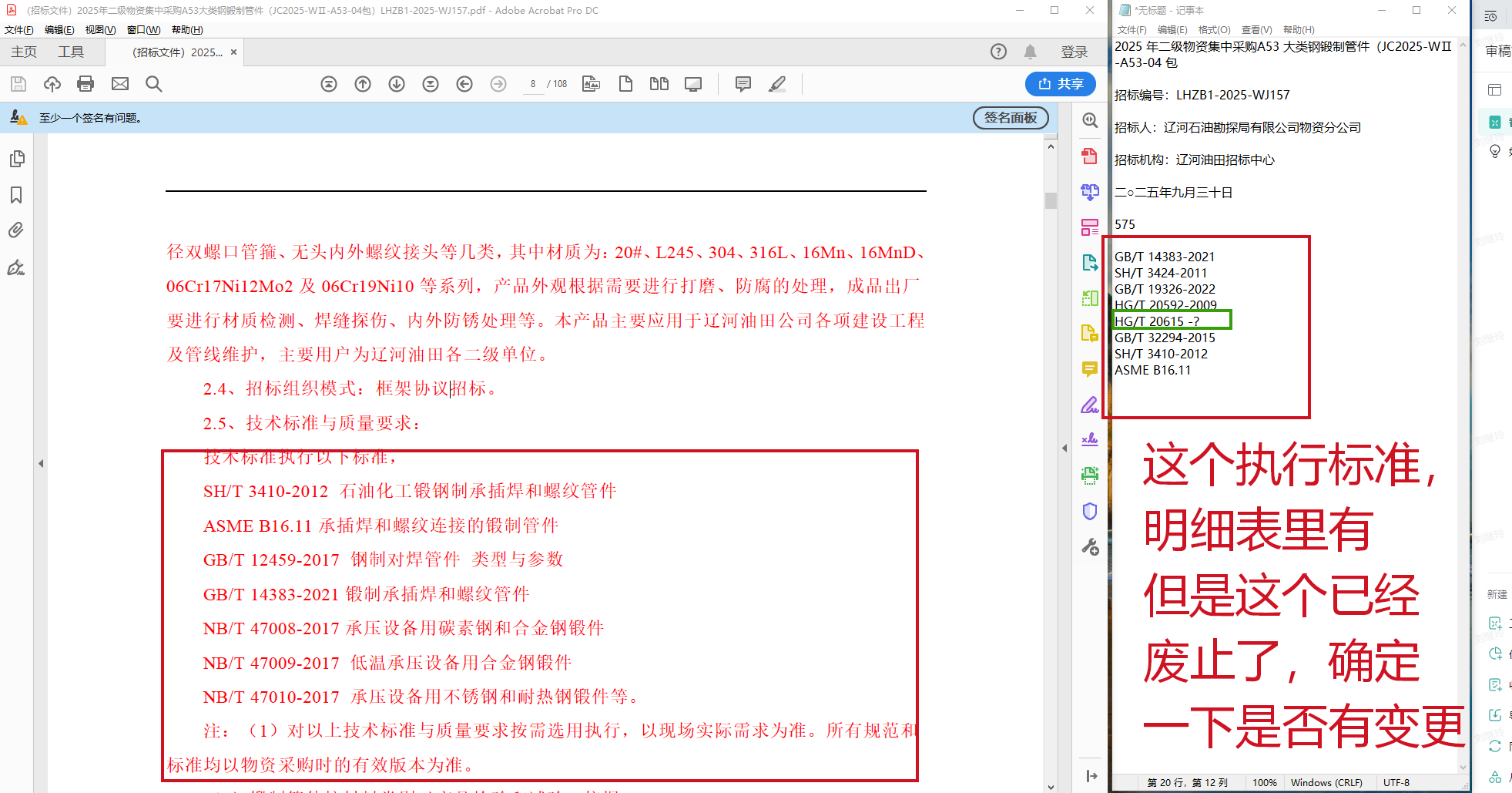Screen dimensions: 1512x793
Task: Print the PDF document
Action: (85, 84)
